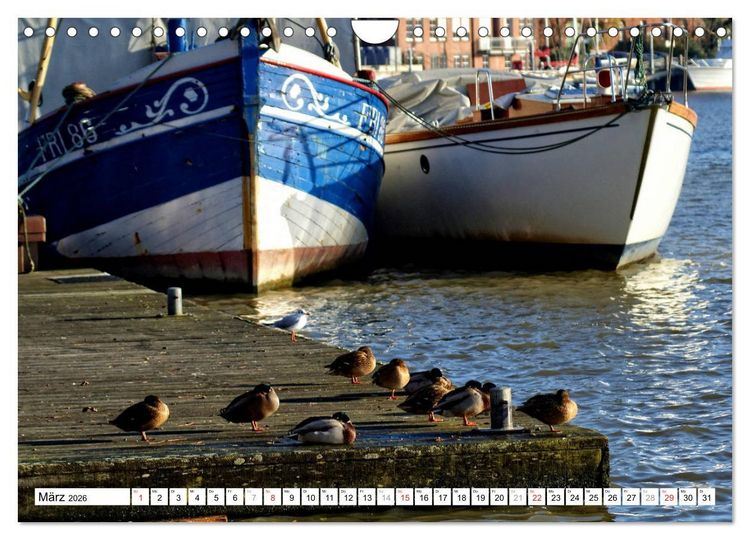Screen dimensions: 750x540
Task: Click the lone duck at the dock's right corner
Action: (x=548, y=409)
